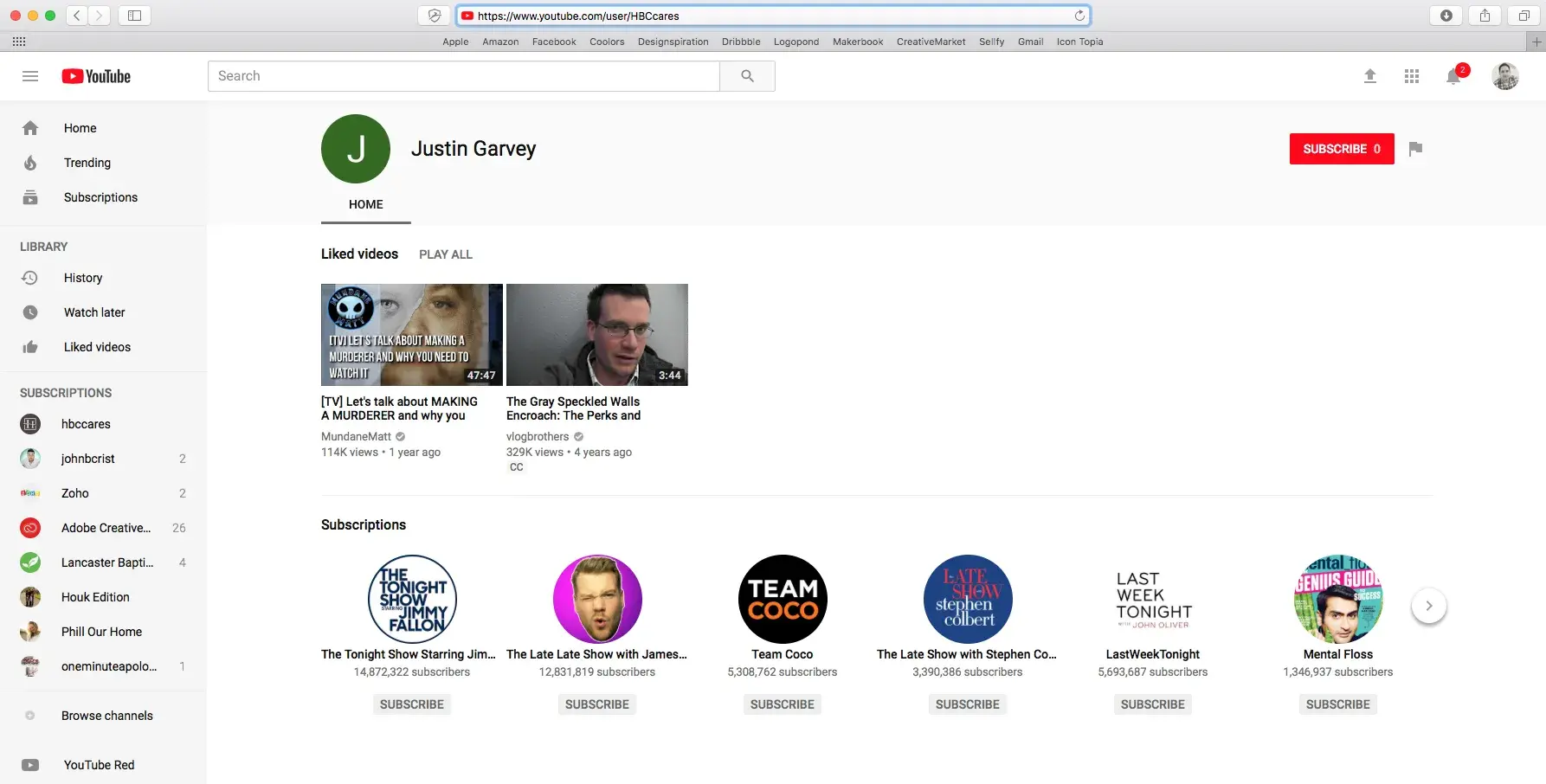Image resolution: width=1546 pixels, height=784 pixels.
Task: Select the HOME channel tab
Action: pos(365,204)
